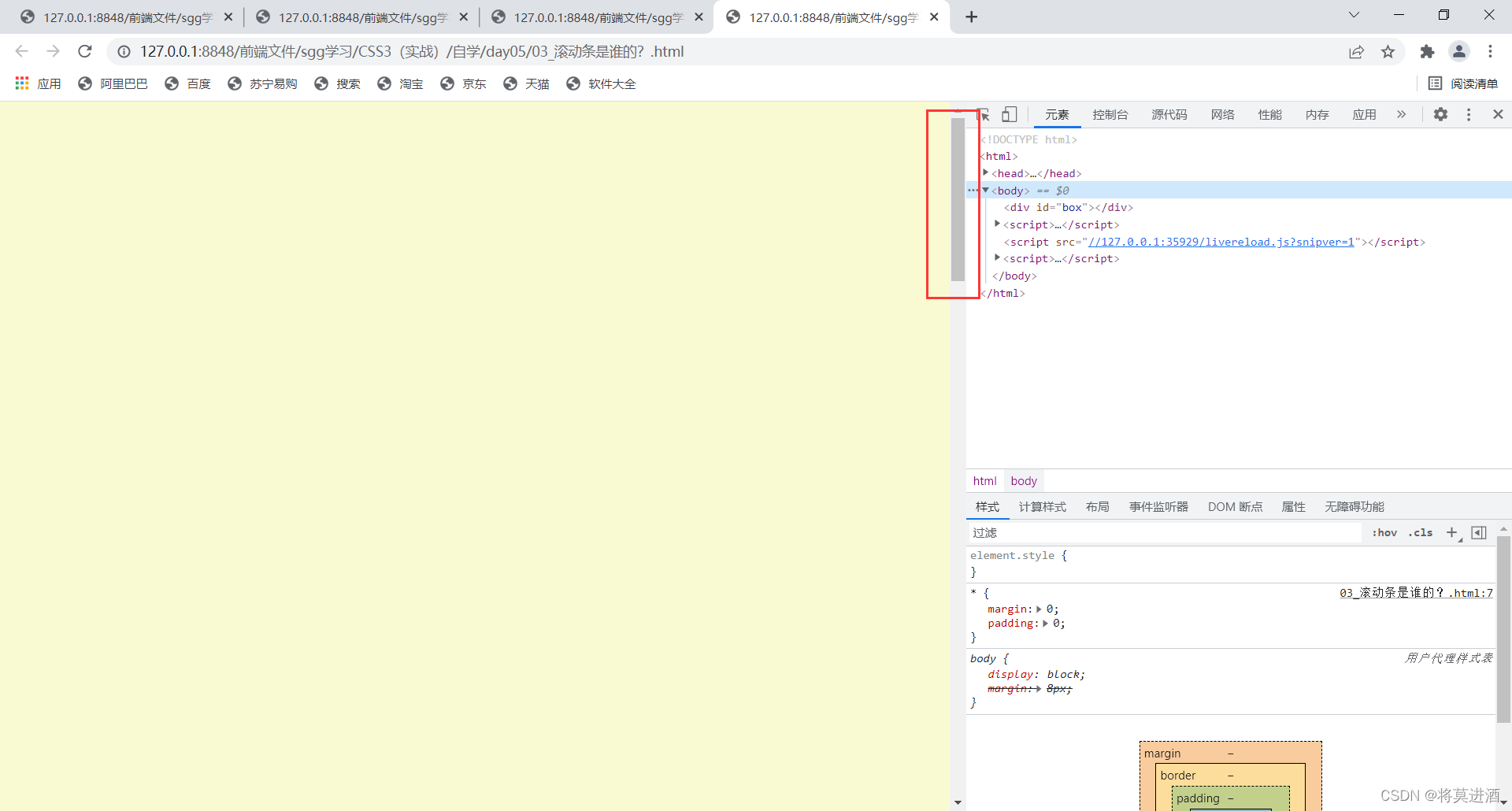This screenshot has width=1512, height=811.
Task: Select the closing /html tag line
Action: [1002, 293]
